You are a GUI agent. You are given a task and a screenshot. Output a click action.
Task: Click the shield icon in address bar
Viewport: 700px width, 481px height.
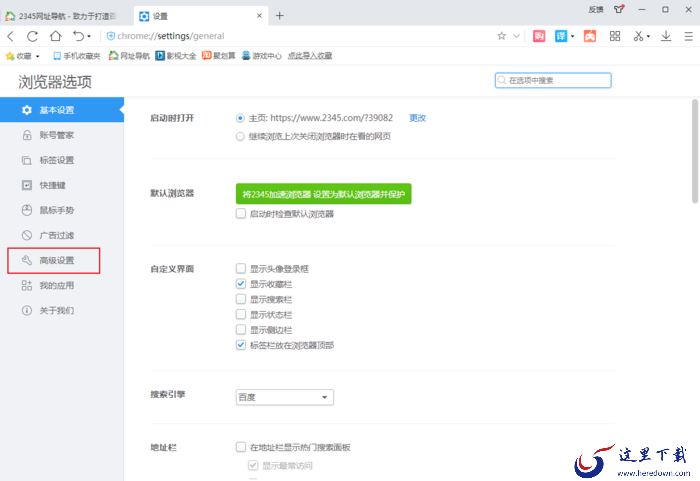(111, 36)
